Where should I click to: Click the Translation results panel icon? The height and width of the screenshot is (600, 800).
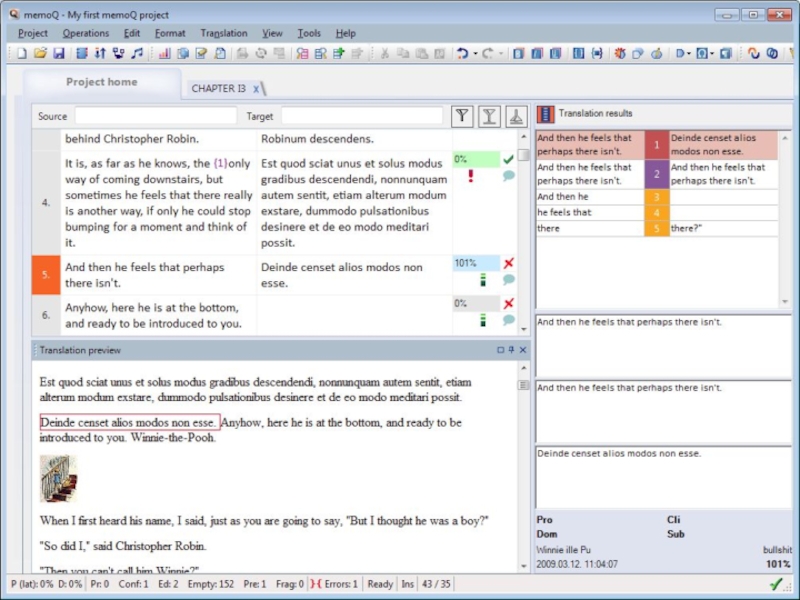tap(545, 114)
